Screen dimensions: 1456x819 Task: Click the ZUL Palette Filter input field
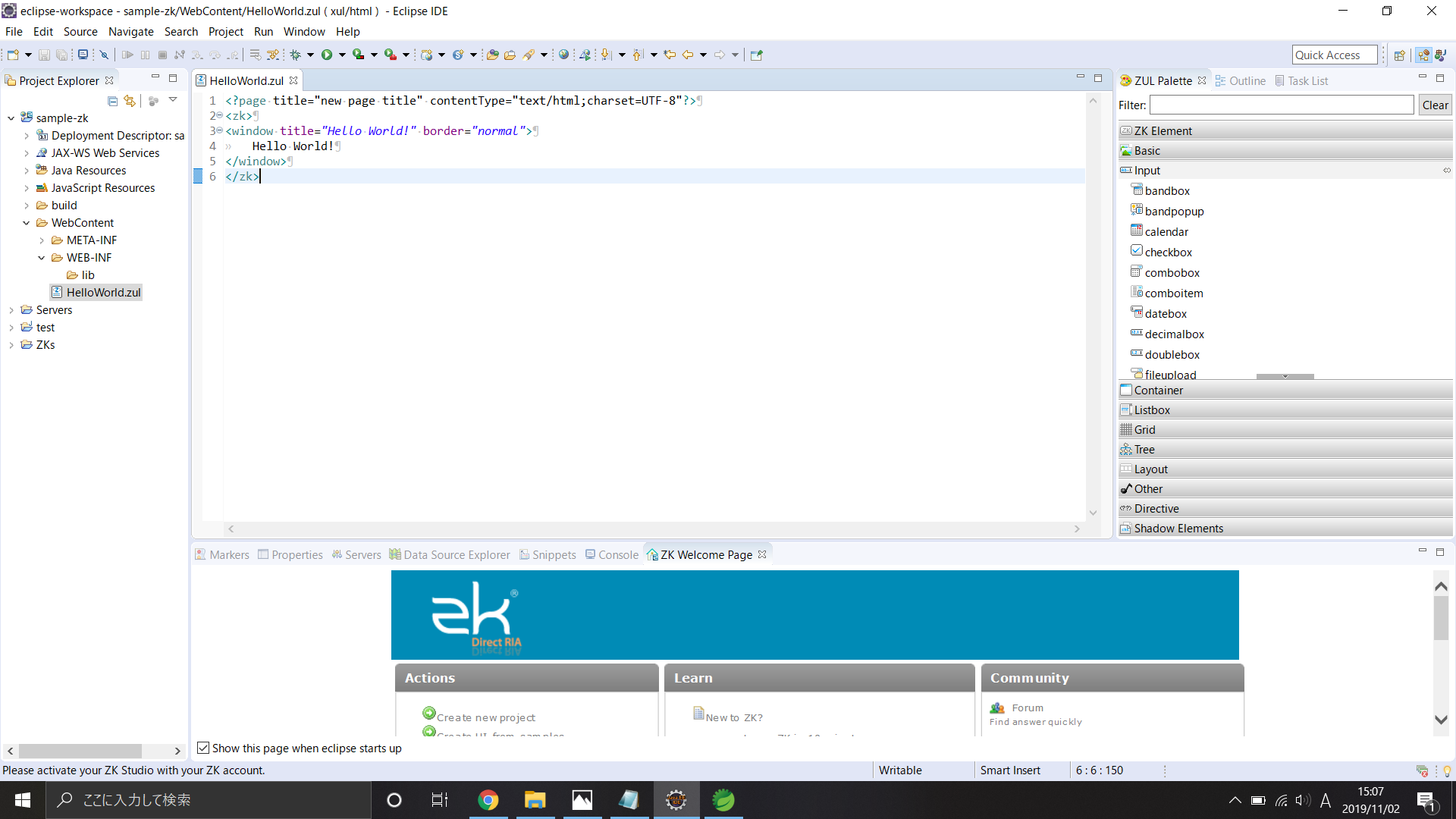tap(1282, 105)
